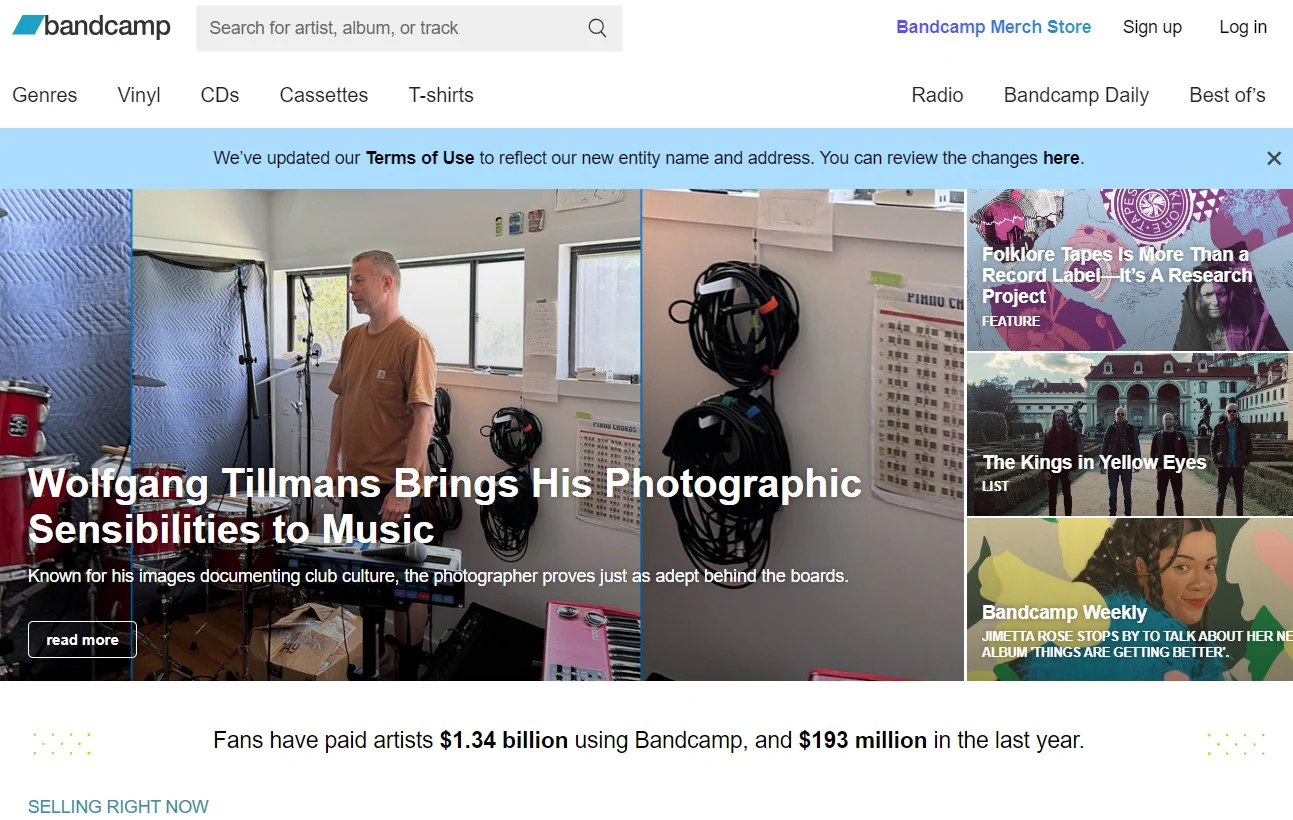Viewport: 1293px width, 820px height.
Task: Open the T-shirts category
Action: click(x=441, y=95)
